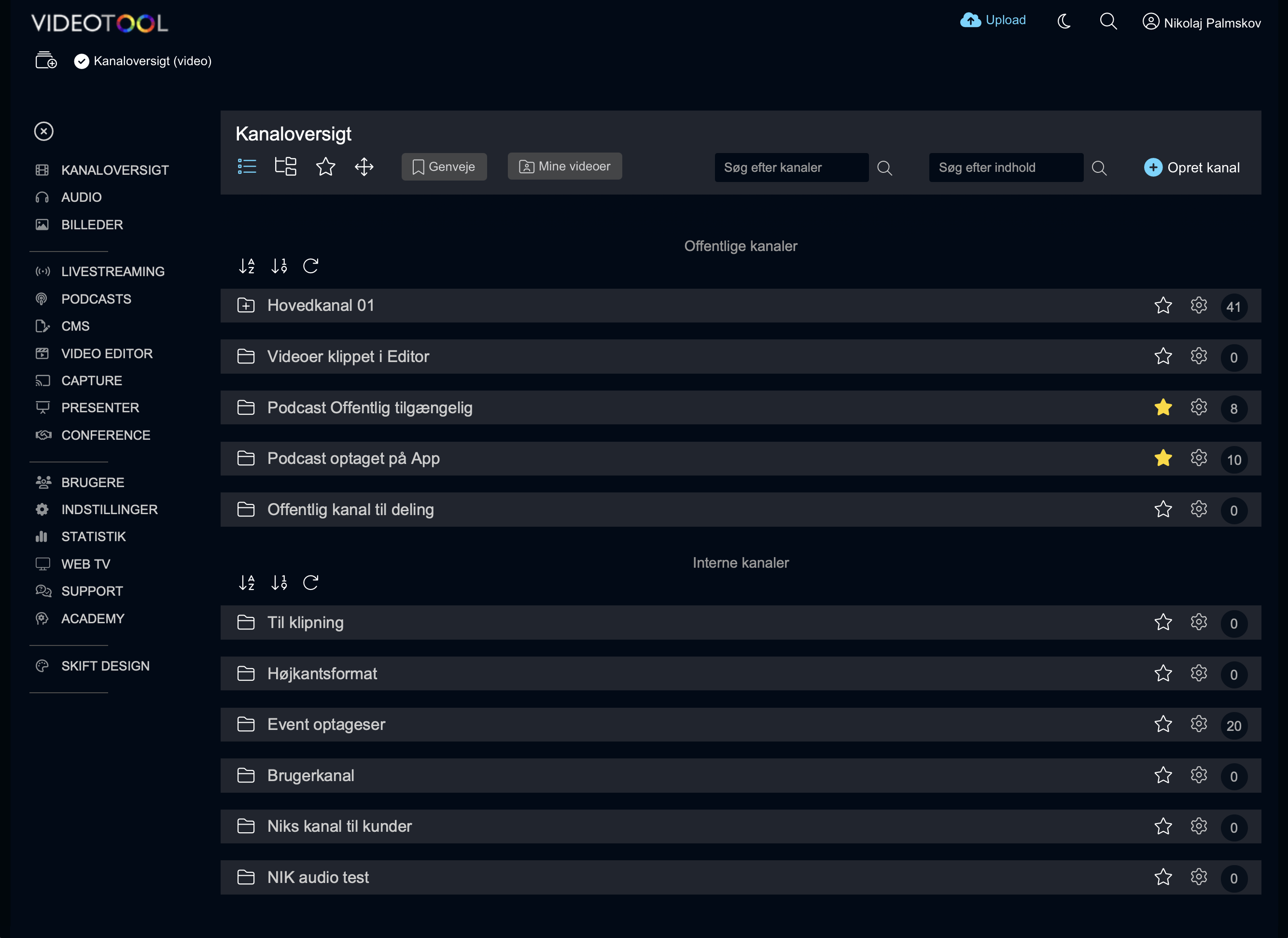Filter channels by favorites star icon
Viewport: 1288px width, 938px height.
click(325, 167)
